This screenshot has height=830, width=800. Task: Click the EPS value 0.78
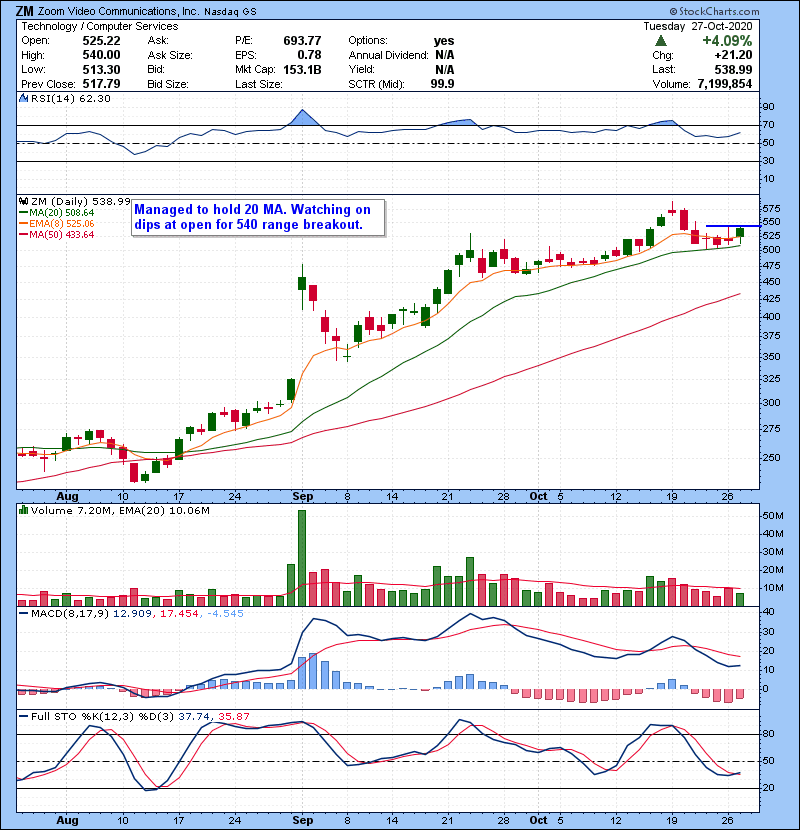pyautogui.click(x=309, y=55)
